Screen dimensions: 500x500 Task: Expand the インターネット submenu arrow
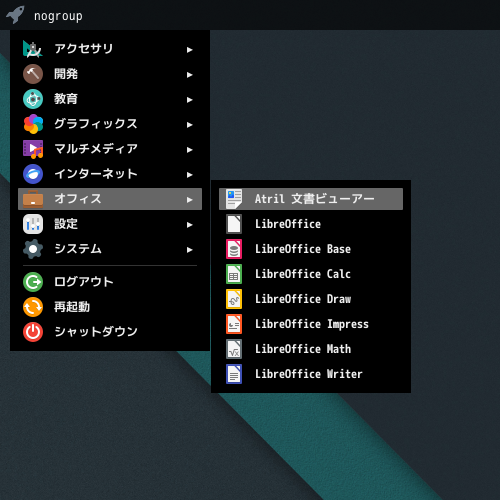tap(190, 175)
